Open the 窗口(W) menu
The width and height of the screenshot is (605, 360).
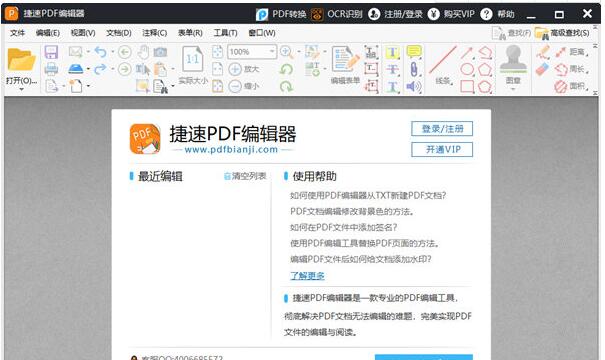[x=262, y=33]
